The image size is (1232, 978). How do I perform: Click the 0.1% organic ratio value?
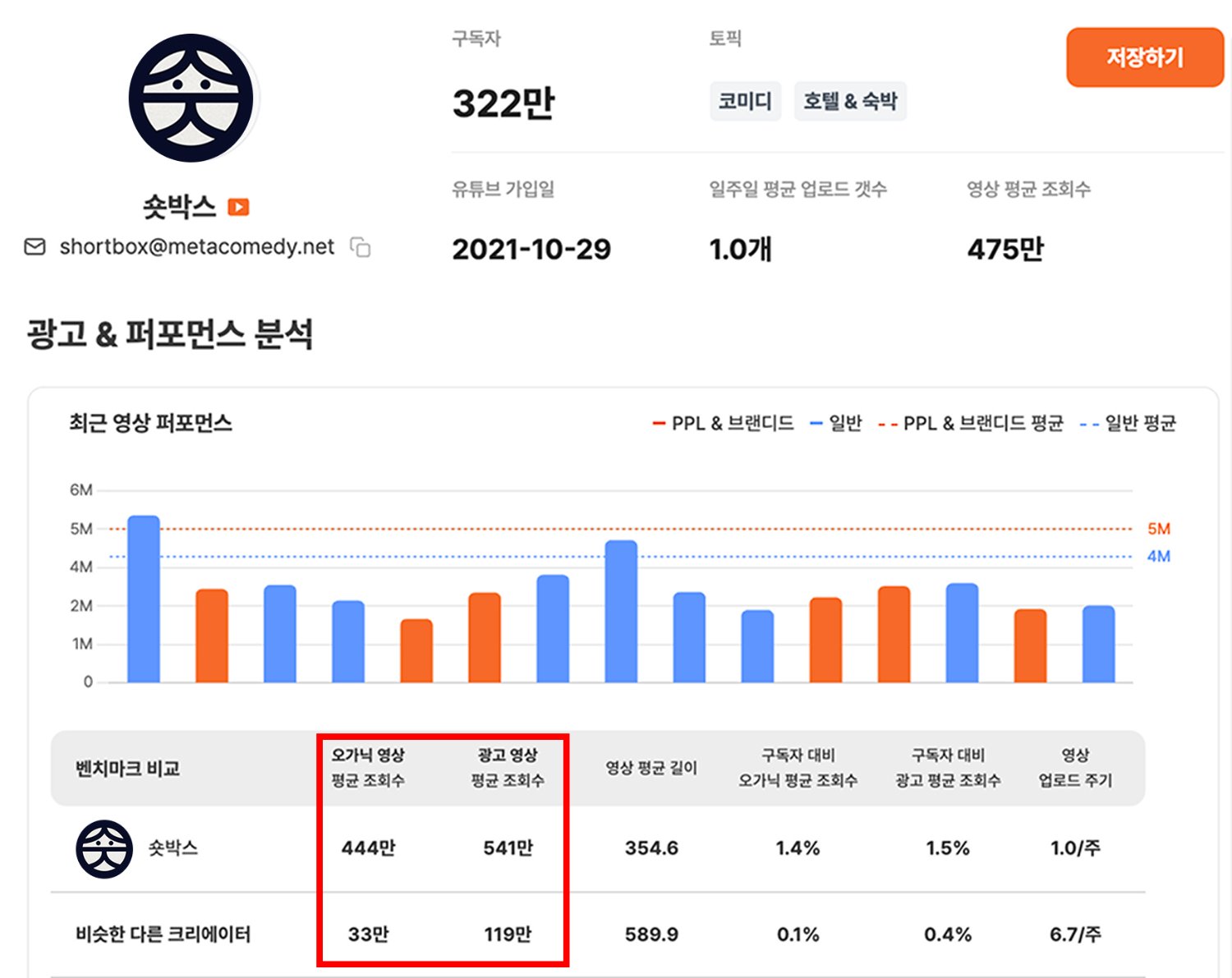click(798, 934)
